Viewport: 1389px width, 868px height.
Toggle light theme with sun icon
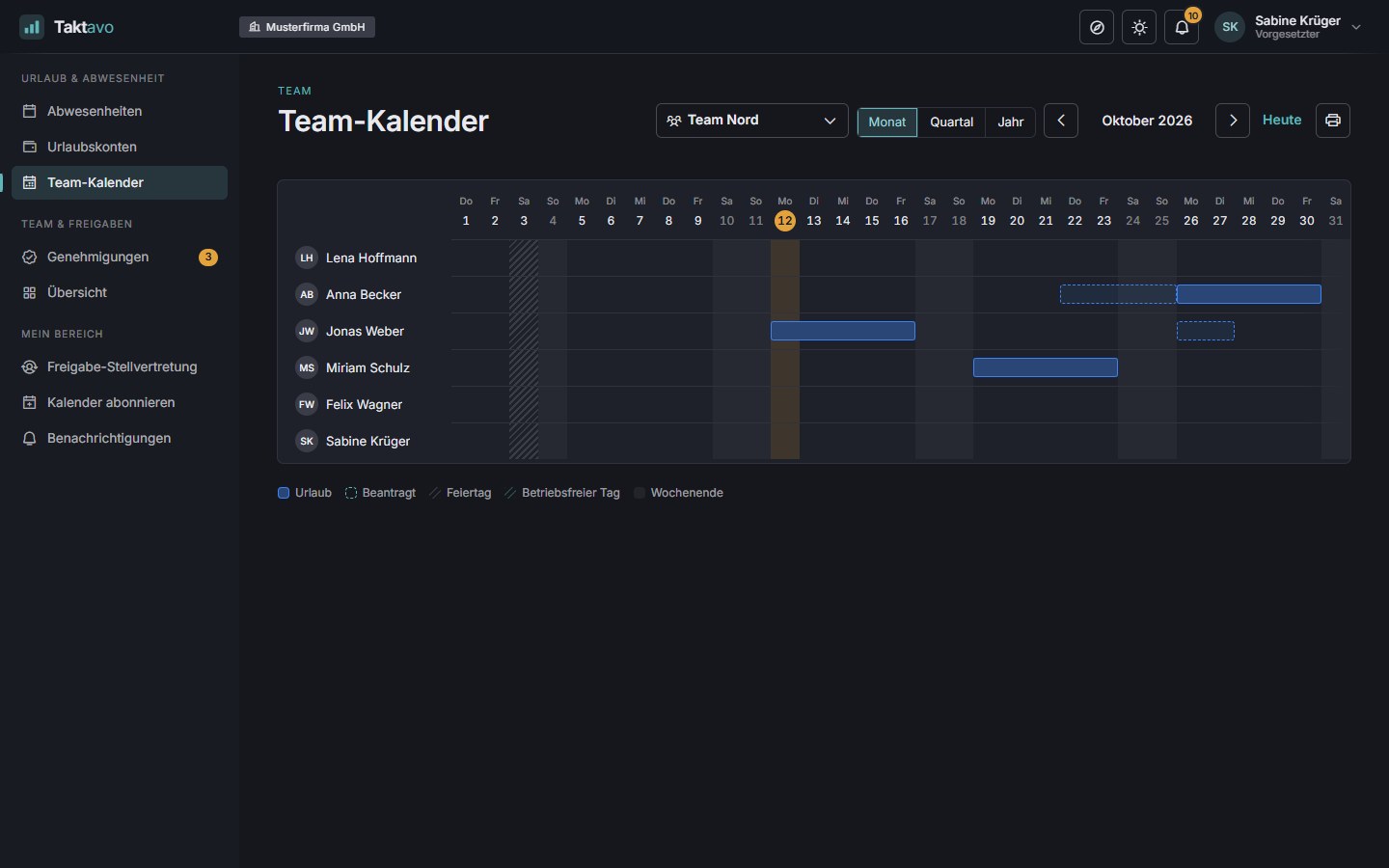tap(1139, 27)
